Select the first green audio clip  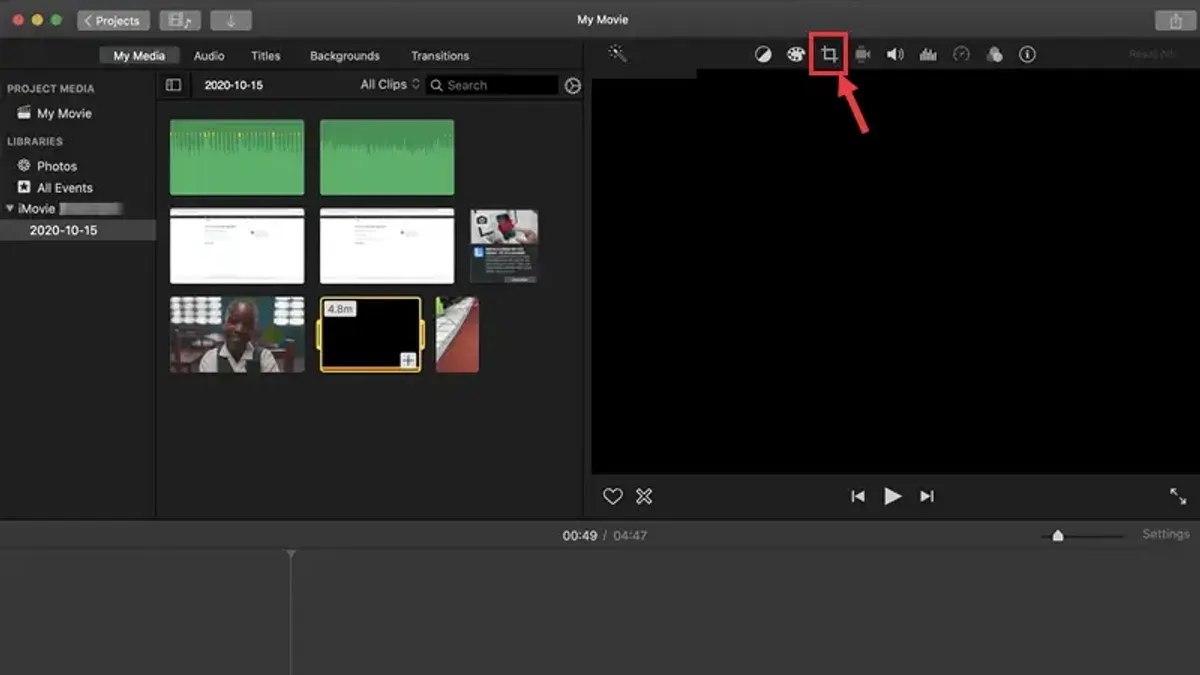tap(237, 157)
